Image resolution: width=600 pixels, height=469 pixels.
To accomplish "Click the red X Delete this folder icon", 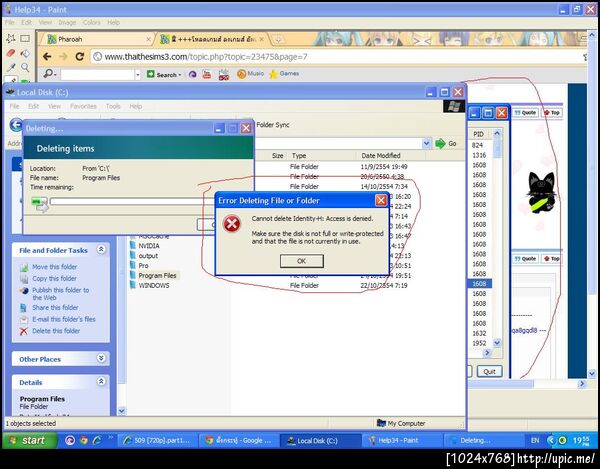I will click(24, 331).
